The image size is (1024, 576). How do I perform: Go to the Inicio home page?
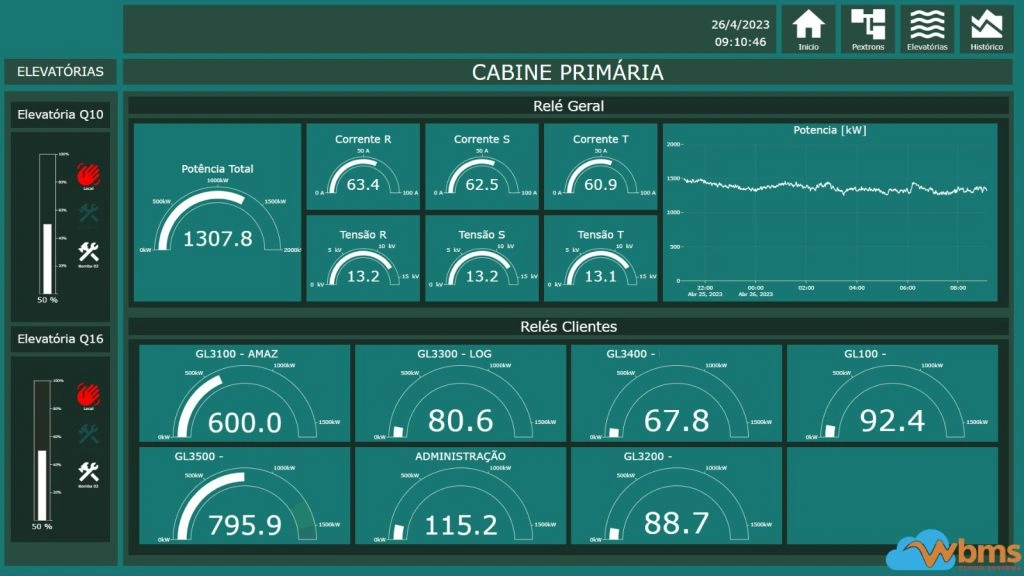pyautogui.click(x=808, y=29)
